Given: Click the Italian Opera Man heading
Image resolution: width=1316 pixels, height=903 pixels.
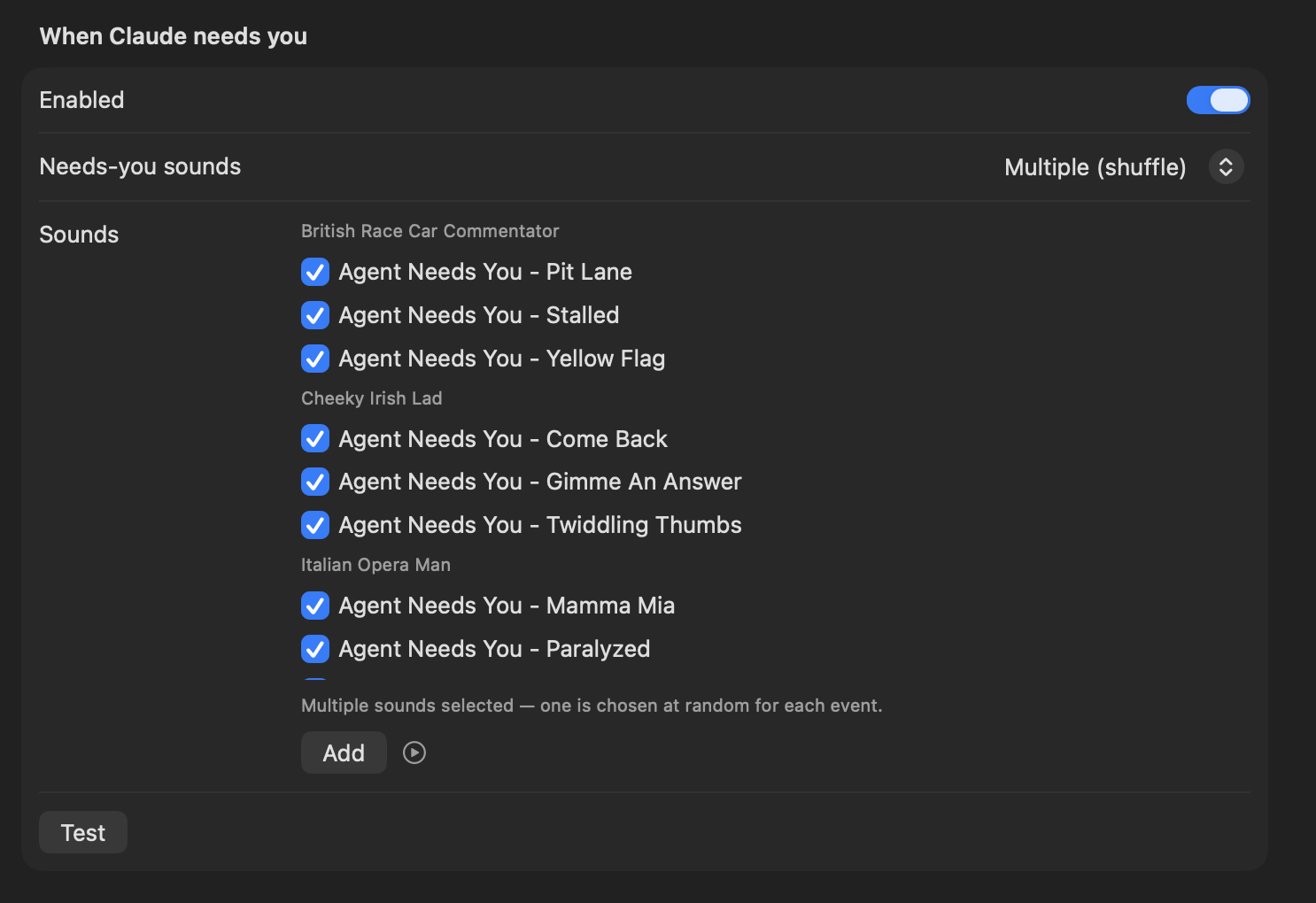Looking at the screenshot, I should (375, 565).
